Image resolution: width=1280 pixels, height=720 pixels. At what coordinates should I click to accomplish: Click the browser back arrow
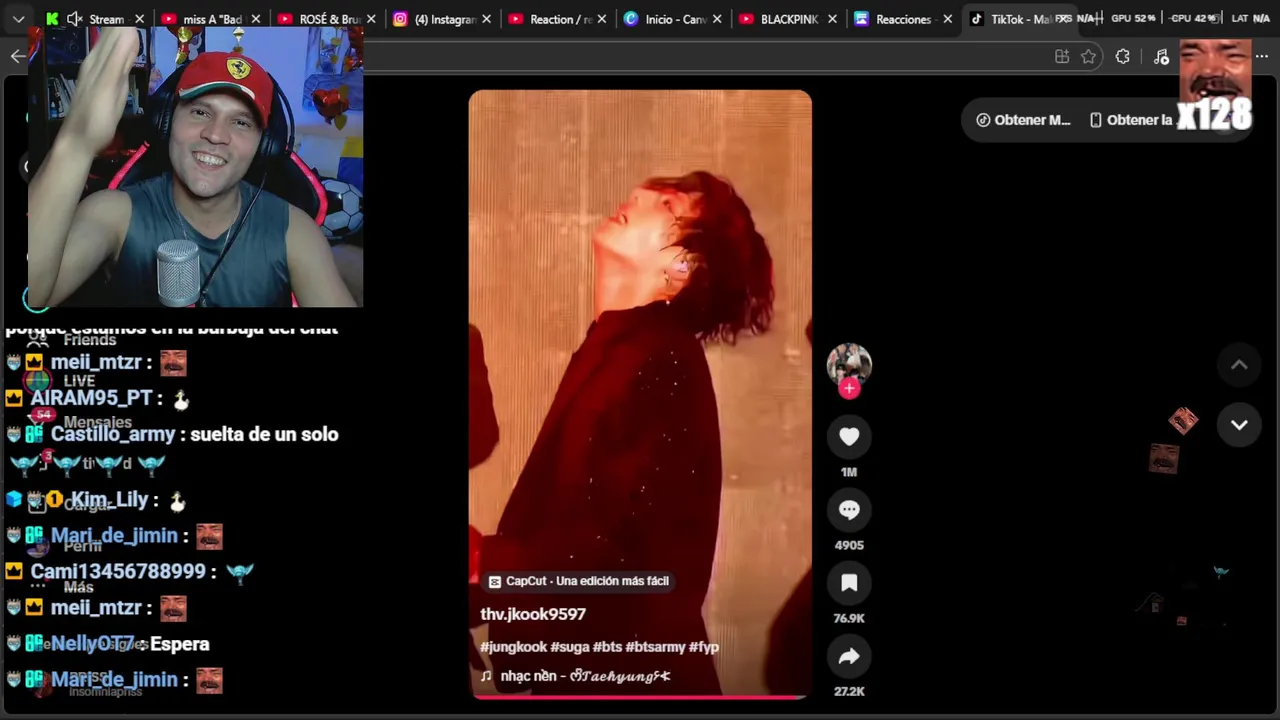18,56
